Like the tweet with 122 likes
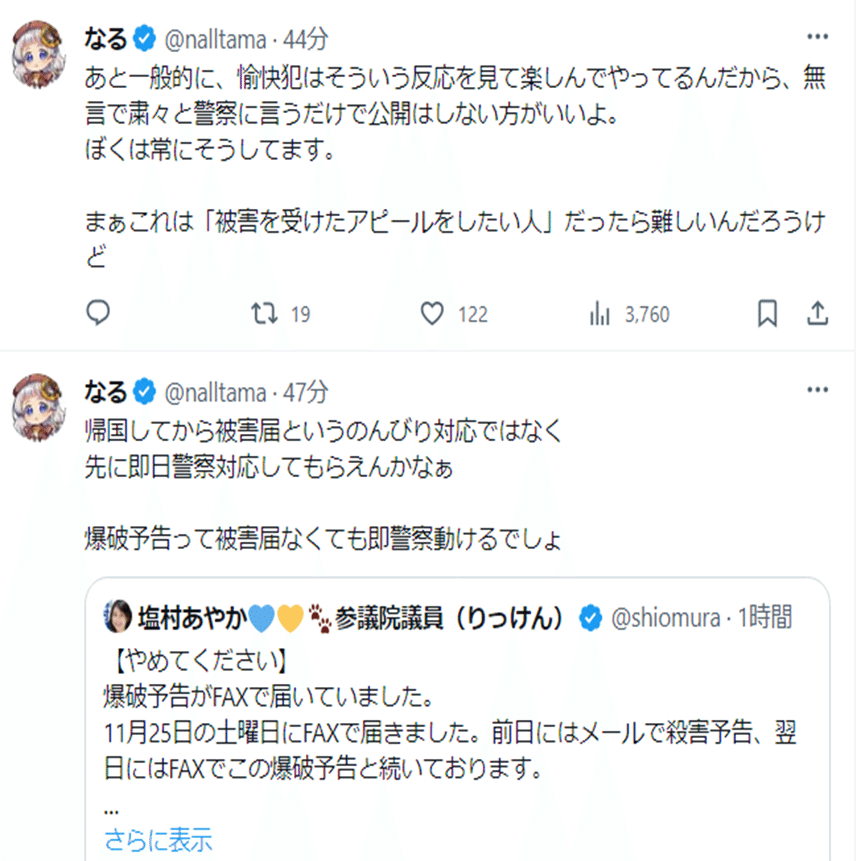Image resolution: width=861 pixels, height=861 pixels. [432, 314]
